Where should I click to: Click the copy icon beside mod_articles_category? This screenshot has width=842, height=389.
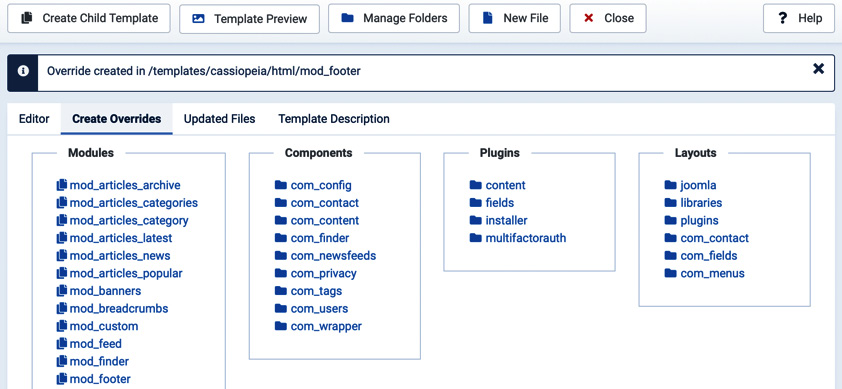click(62, 220)
